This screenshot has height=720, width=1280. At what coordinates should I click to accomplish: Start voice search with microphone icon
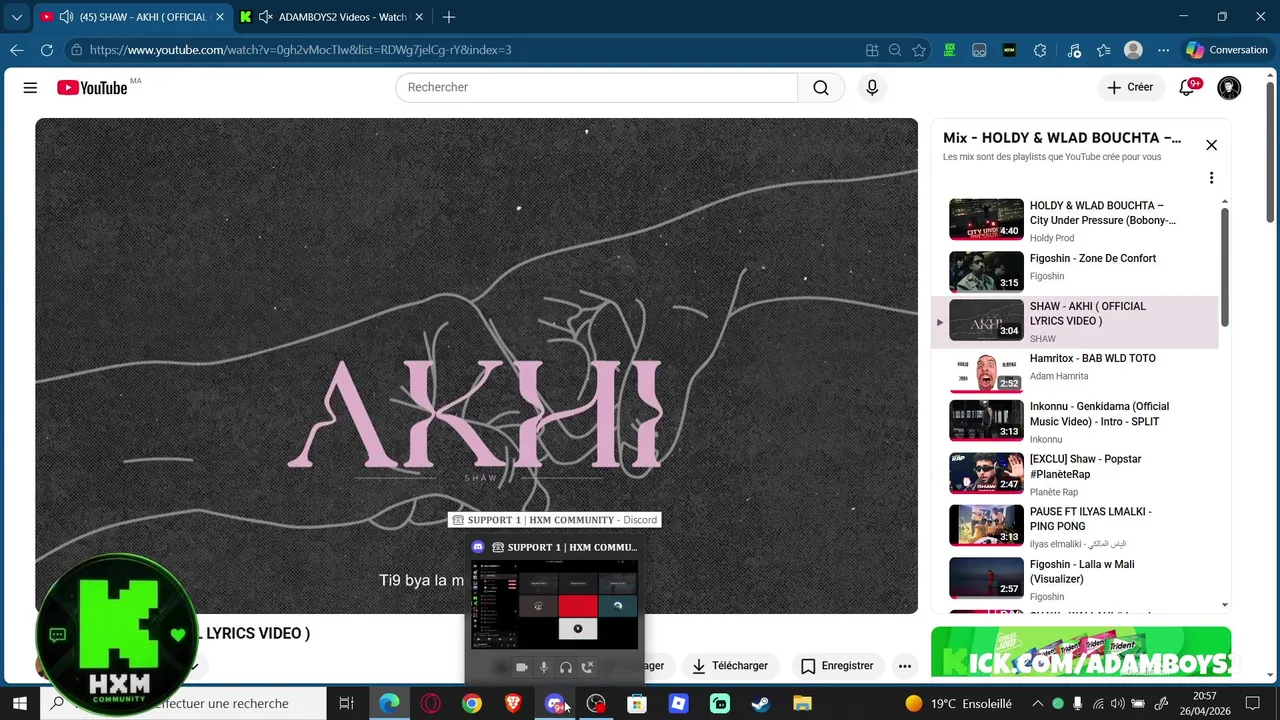click(872, 88)
